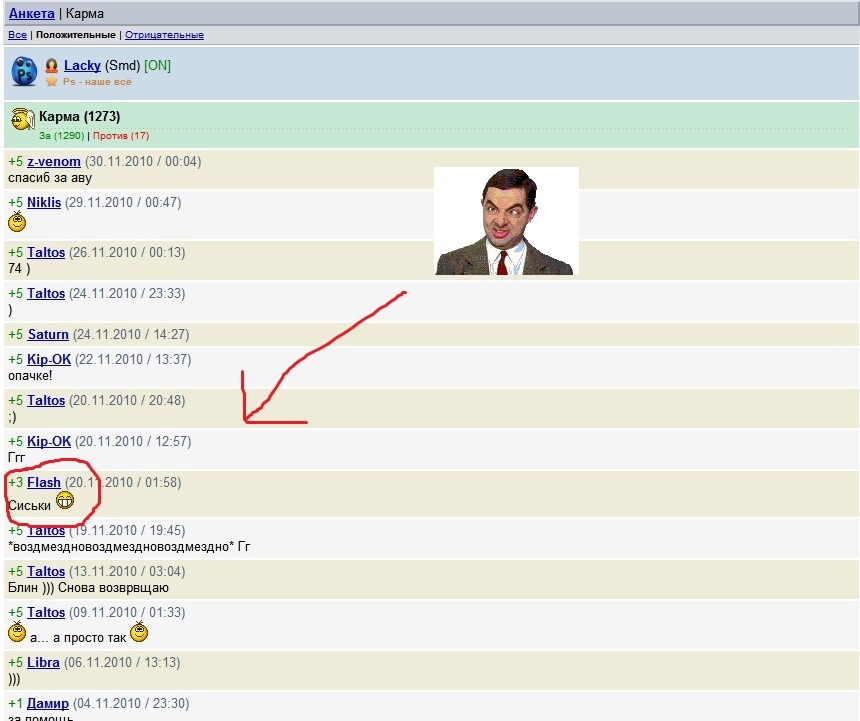Screen dimensions: 860x721
Task: Open the Lacky user profile link
Action: 82,65
